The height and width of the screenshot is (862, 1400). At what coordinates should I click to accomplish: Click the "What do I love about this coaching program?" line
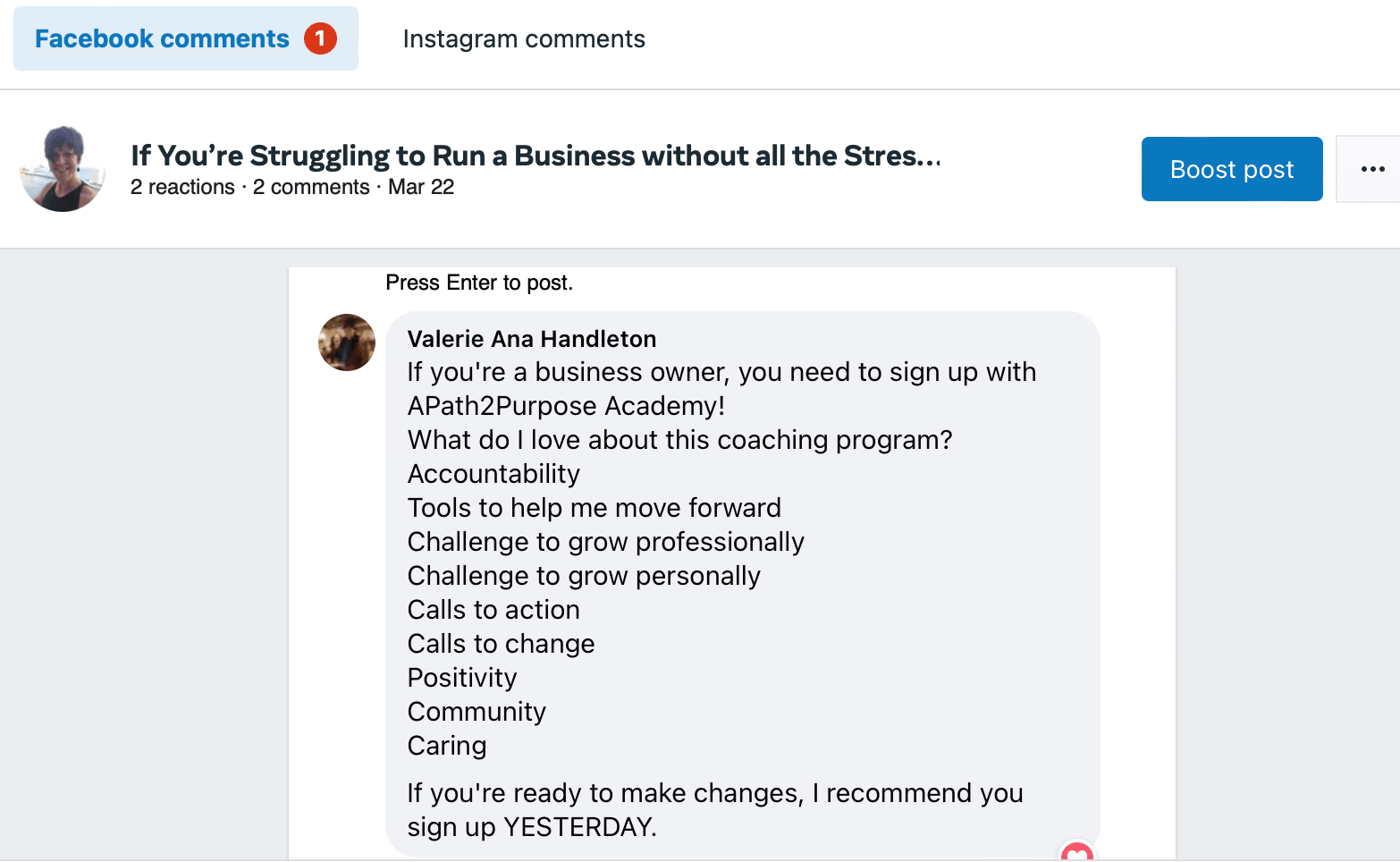[x=679, y=440]
